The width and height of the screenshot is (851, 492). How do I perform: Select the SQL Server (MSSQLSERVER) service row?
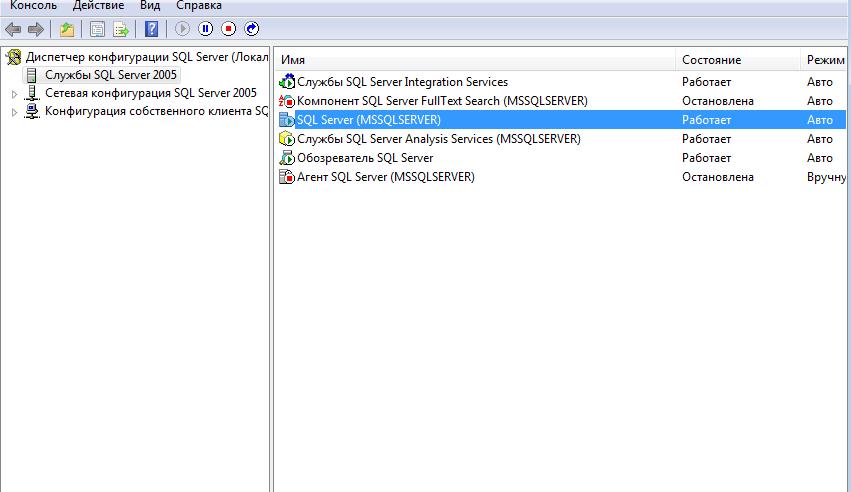(561, 120)
